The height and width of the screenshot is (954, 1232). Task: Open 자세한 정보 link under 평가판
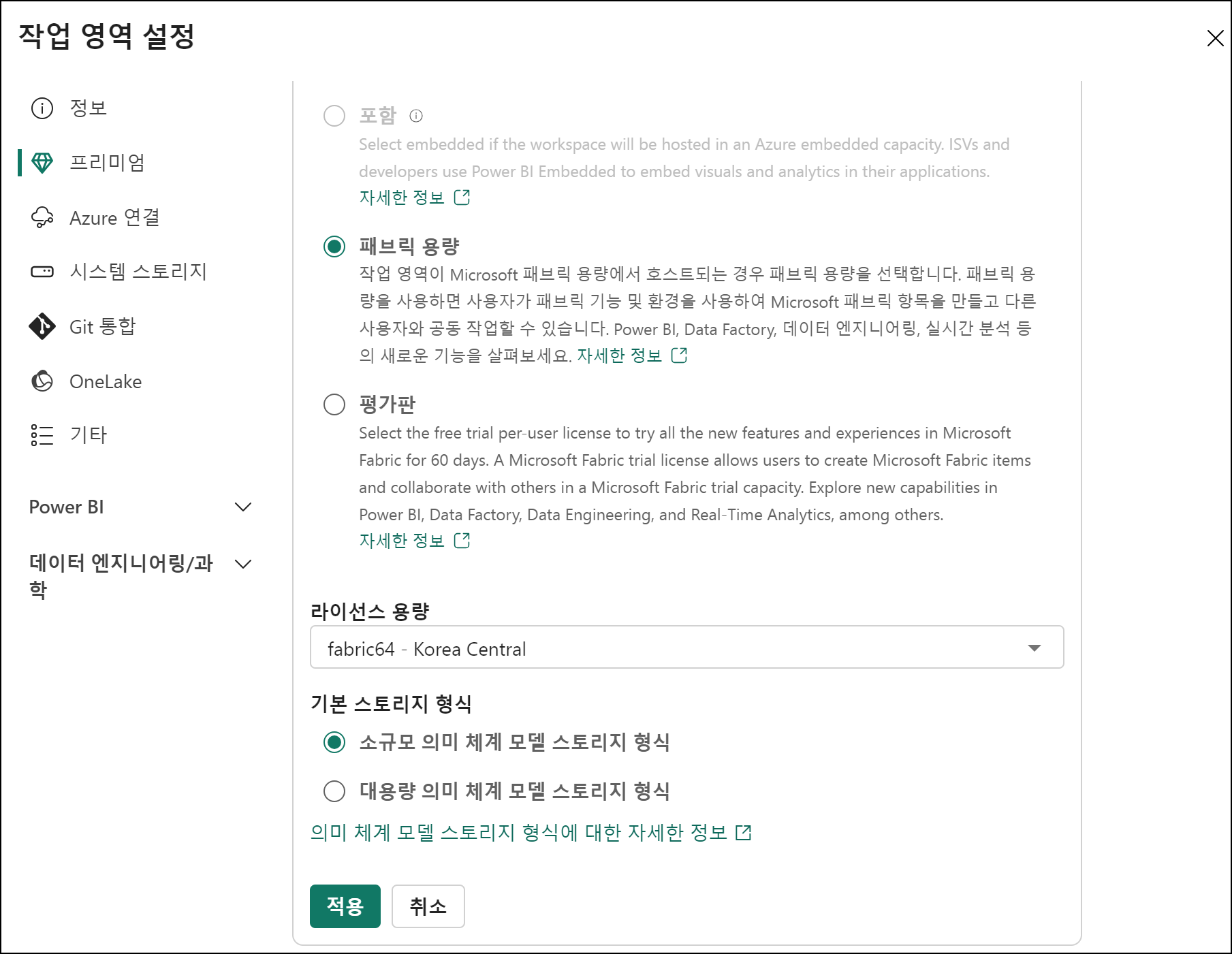(x=401, y=541)
